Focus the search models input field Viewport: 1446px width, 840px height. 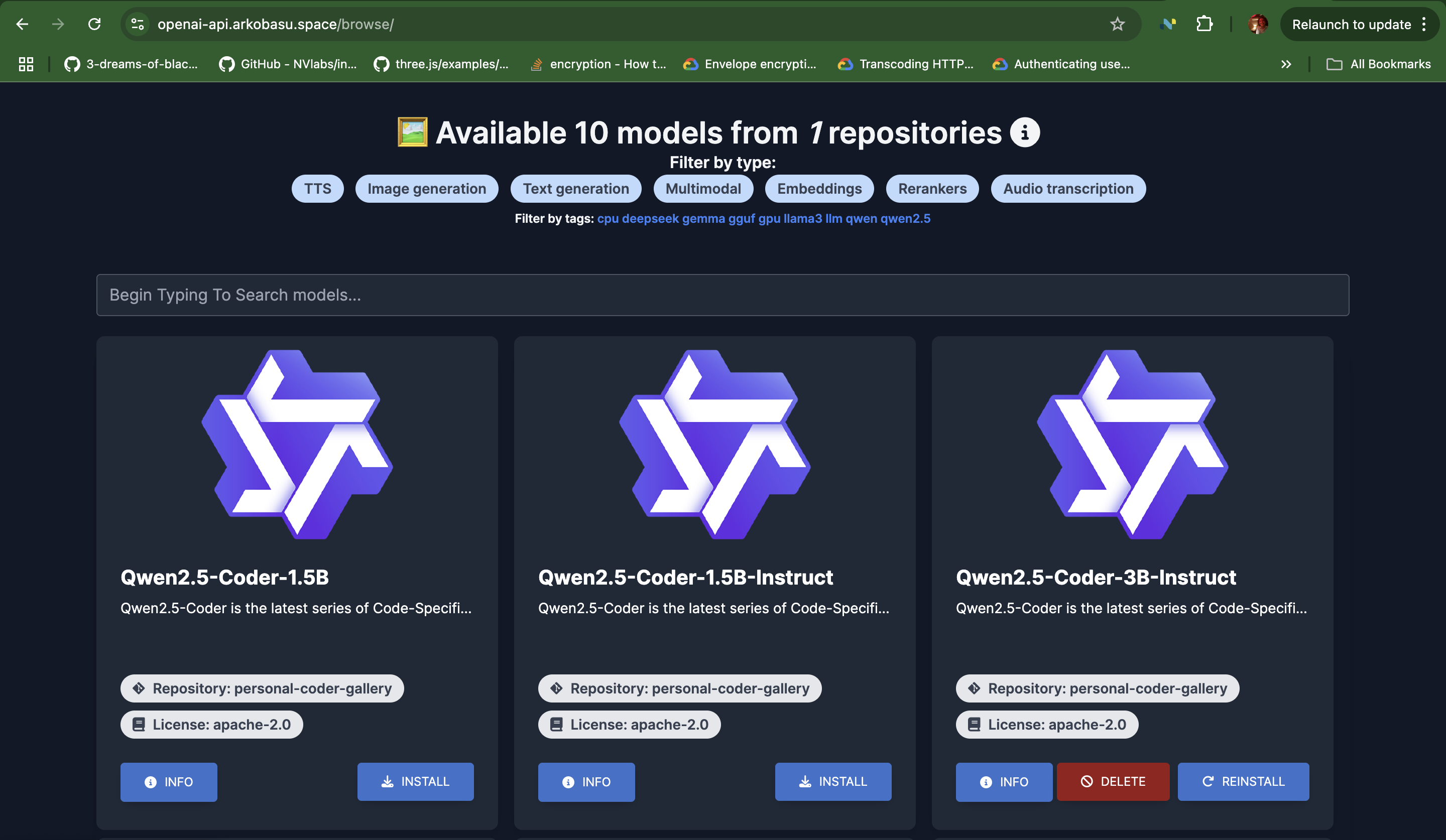(722, 295)
